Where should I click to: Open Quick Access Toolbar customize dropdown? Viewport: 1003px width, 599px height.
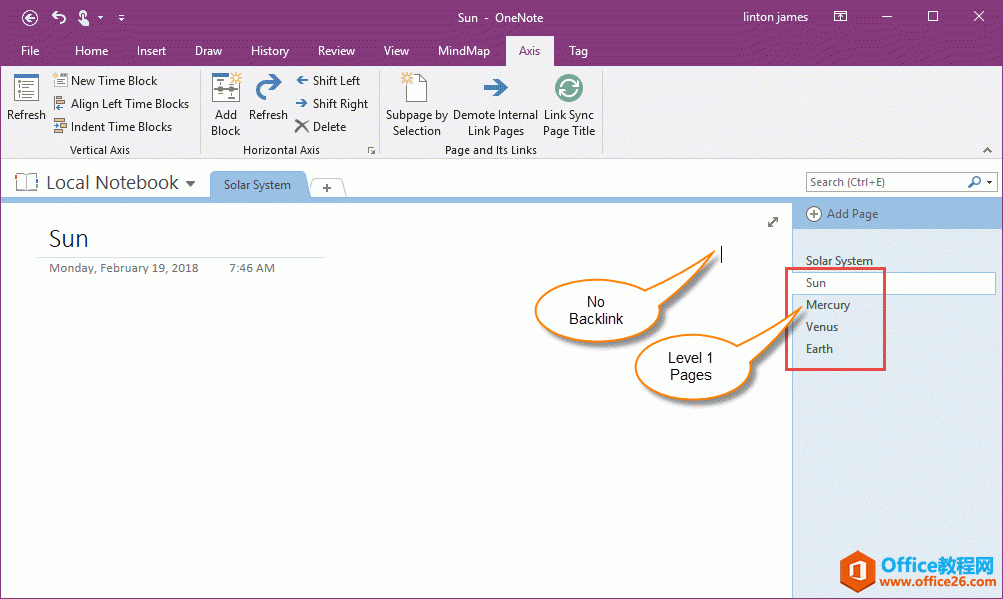pos(121,17)
